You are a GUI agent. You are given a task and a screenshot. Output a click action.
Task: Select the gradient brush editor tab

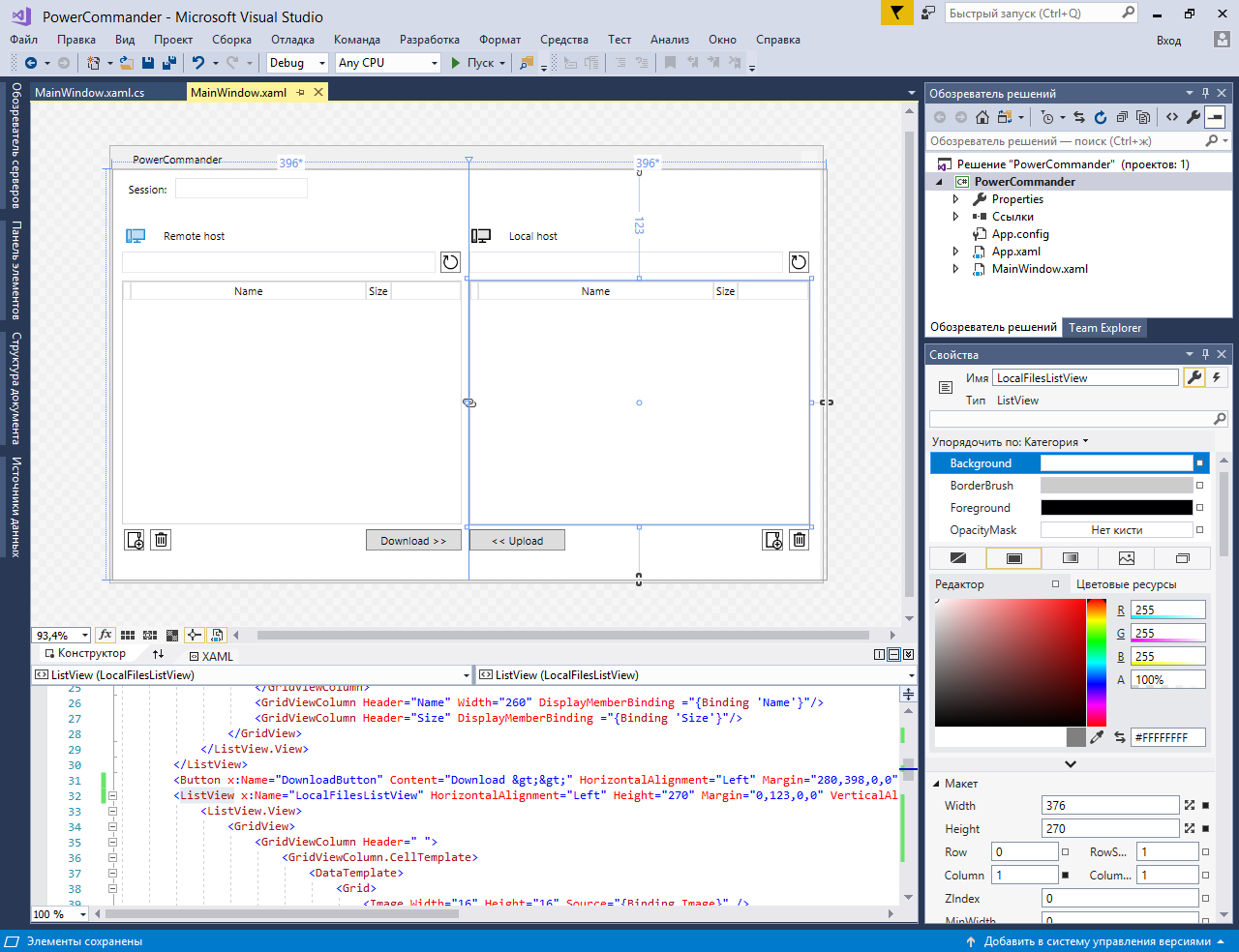pyautogui.click(x=1070, y=558)
